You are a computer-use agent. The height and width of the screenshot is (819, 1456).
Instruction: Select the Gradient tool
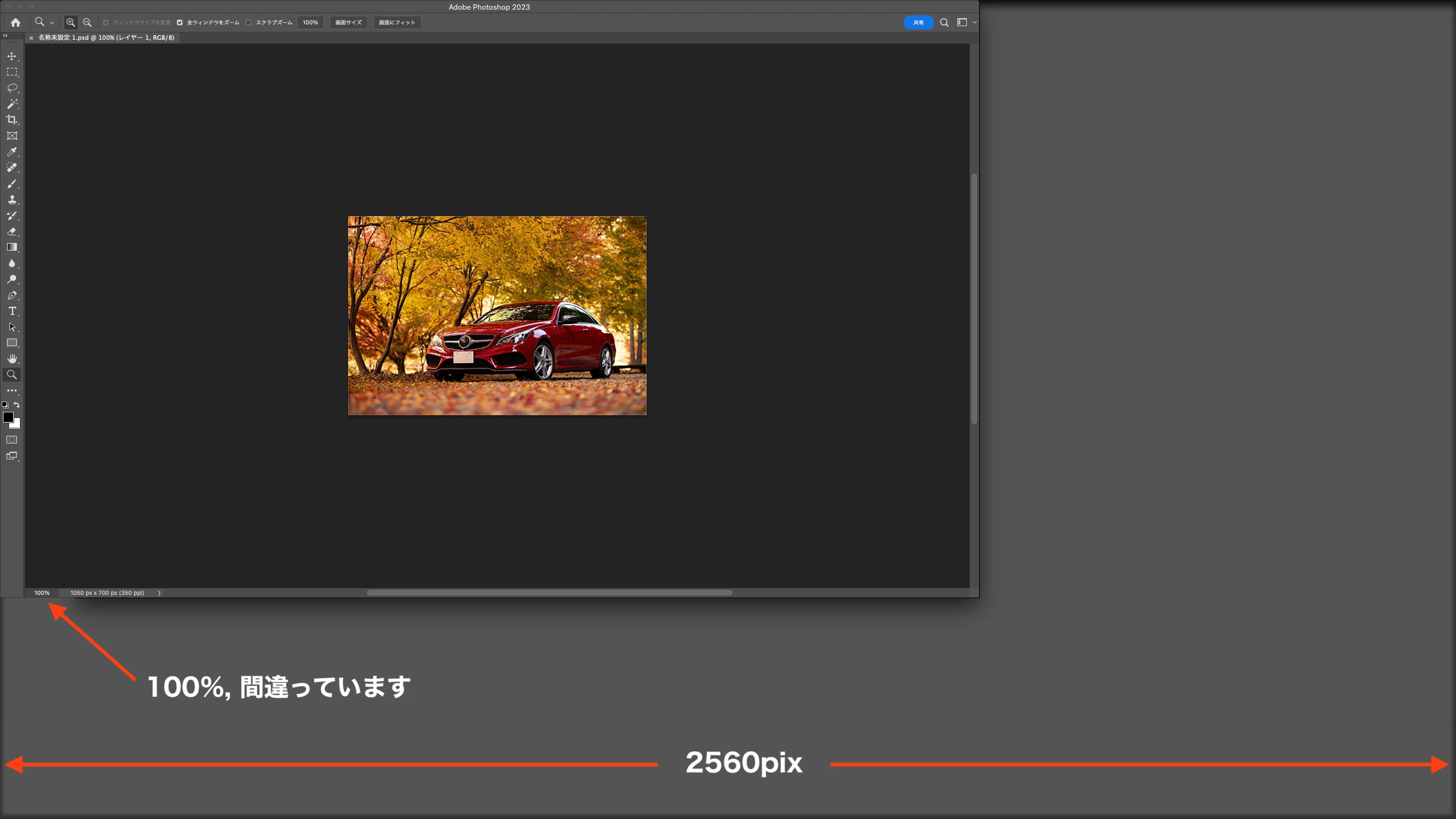click(x=12, y=247)
